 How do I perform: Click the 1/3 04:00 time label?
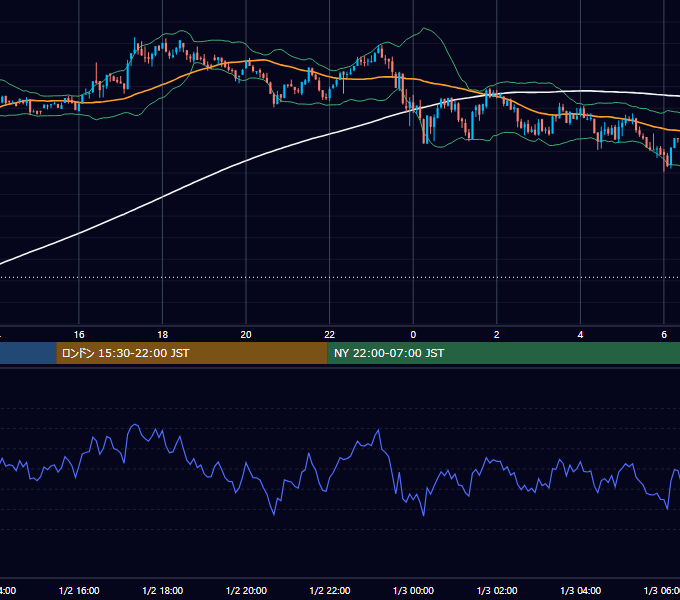pos(581,590)
